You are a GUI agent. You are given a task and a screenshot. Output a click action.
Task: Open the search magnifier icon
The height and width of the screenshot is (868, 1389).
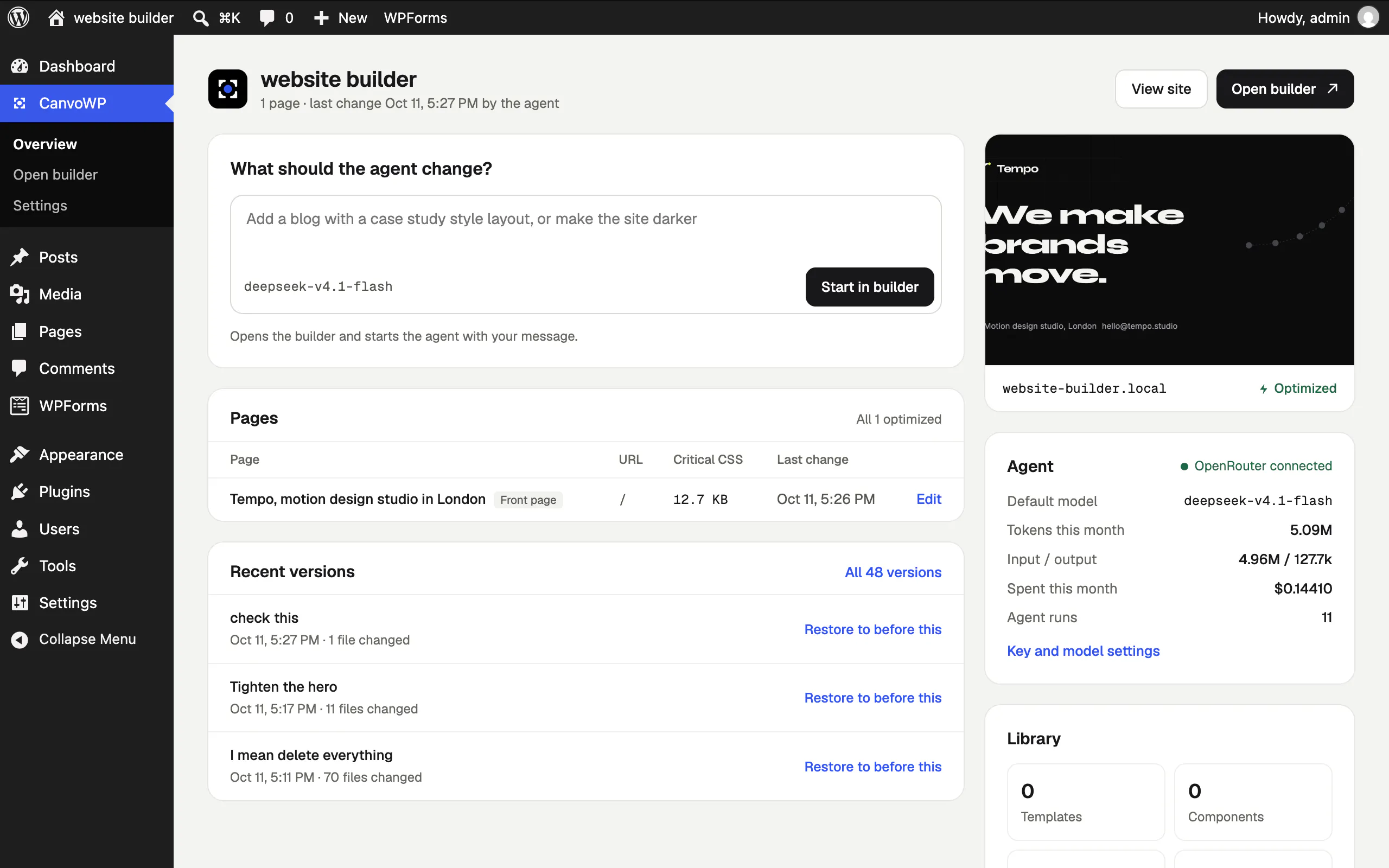[x=200, y=18]
